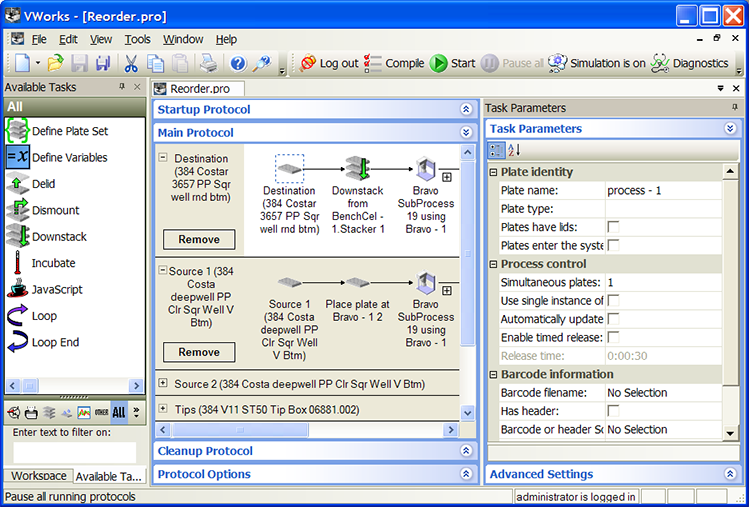Choose the Downstack task icon
This screenshot has height=507, width=749.
coord(17,237)
